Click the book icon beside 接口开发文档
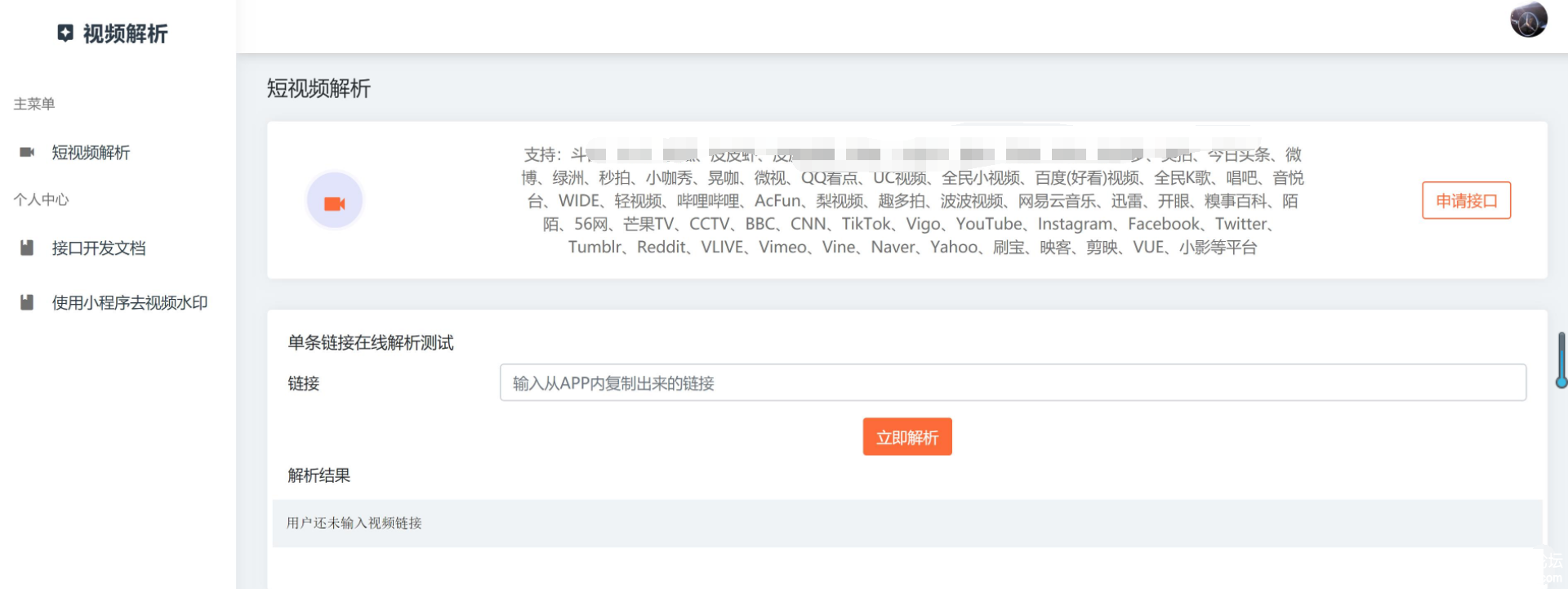The height and width of the screenshot is (589, 1568). [x=27, y=248]
